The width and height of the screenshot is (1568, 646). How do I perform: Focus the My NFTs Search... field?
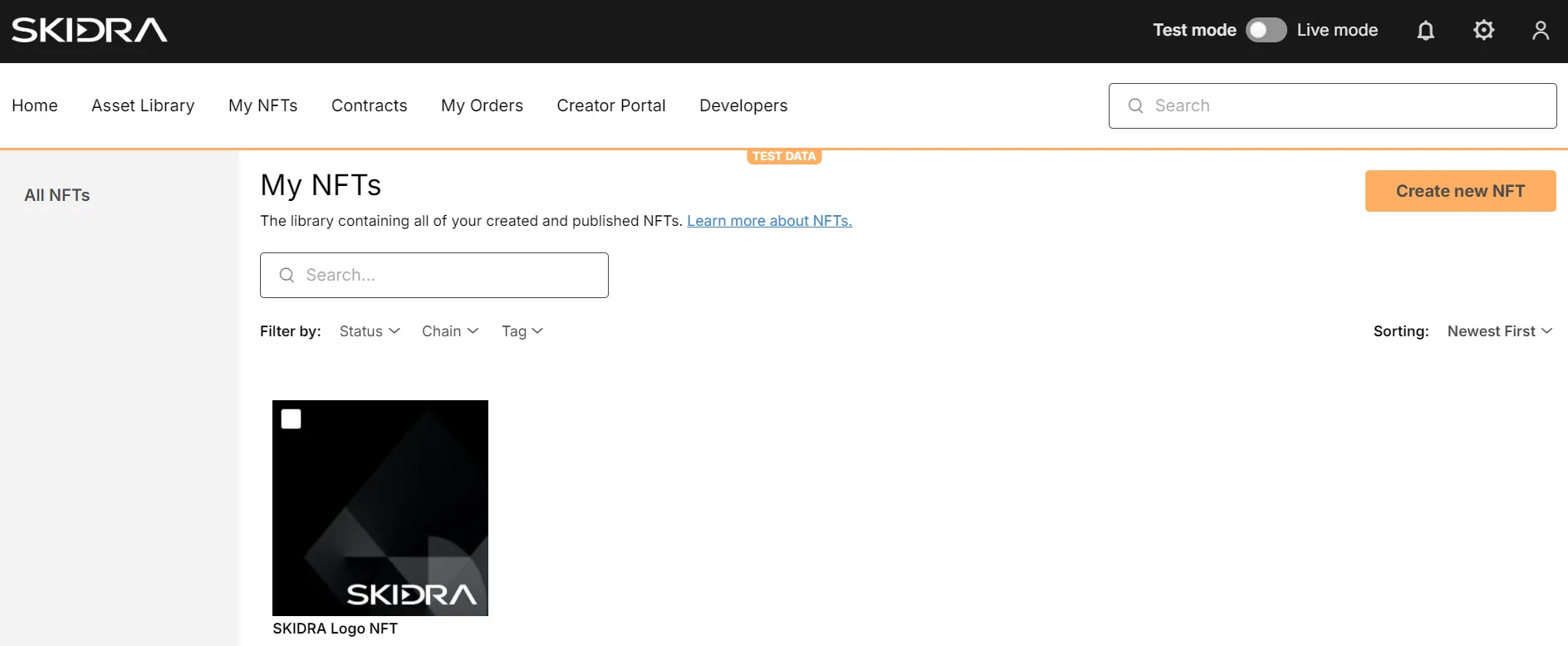(434, 275)
